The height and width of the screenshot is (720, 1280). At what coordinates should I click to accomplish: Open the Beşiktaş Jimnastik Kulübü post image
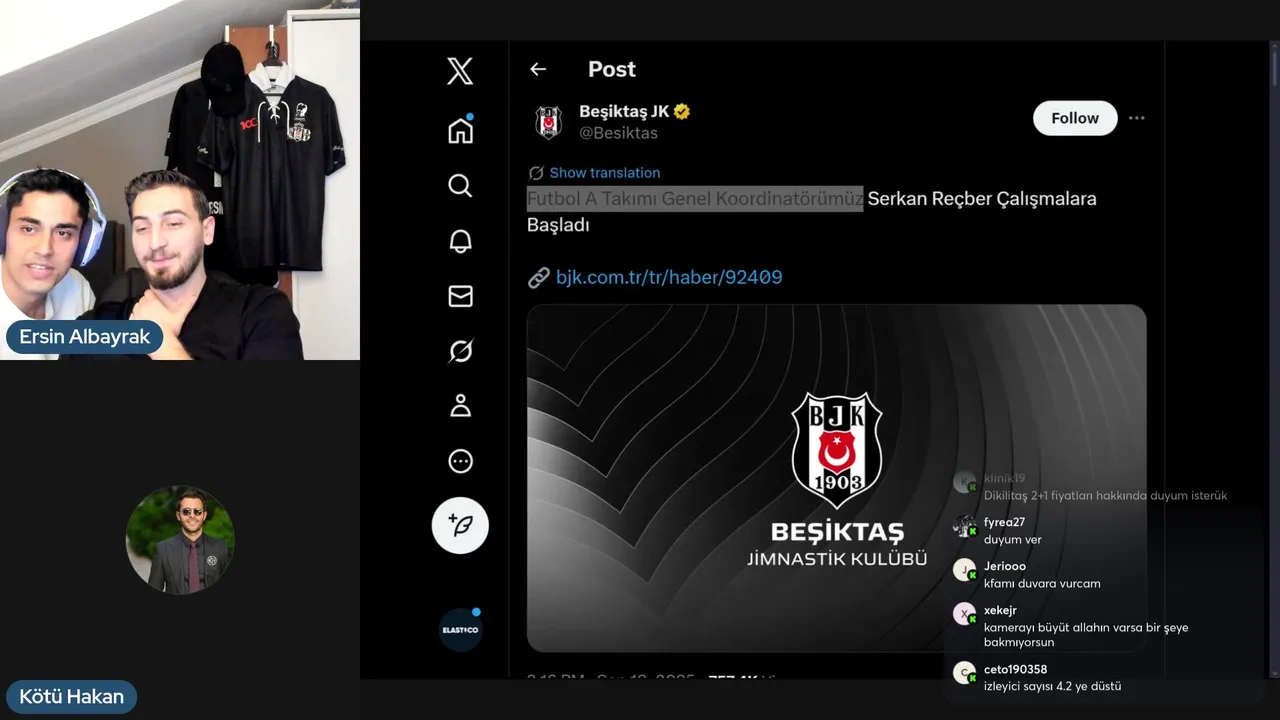coord(836,478)
